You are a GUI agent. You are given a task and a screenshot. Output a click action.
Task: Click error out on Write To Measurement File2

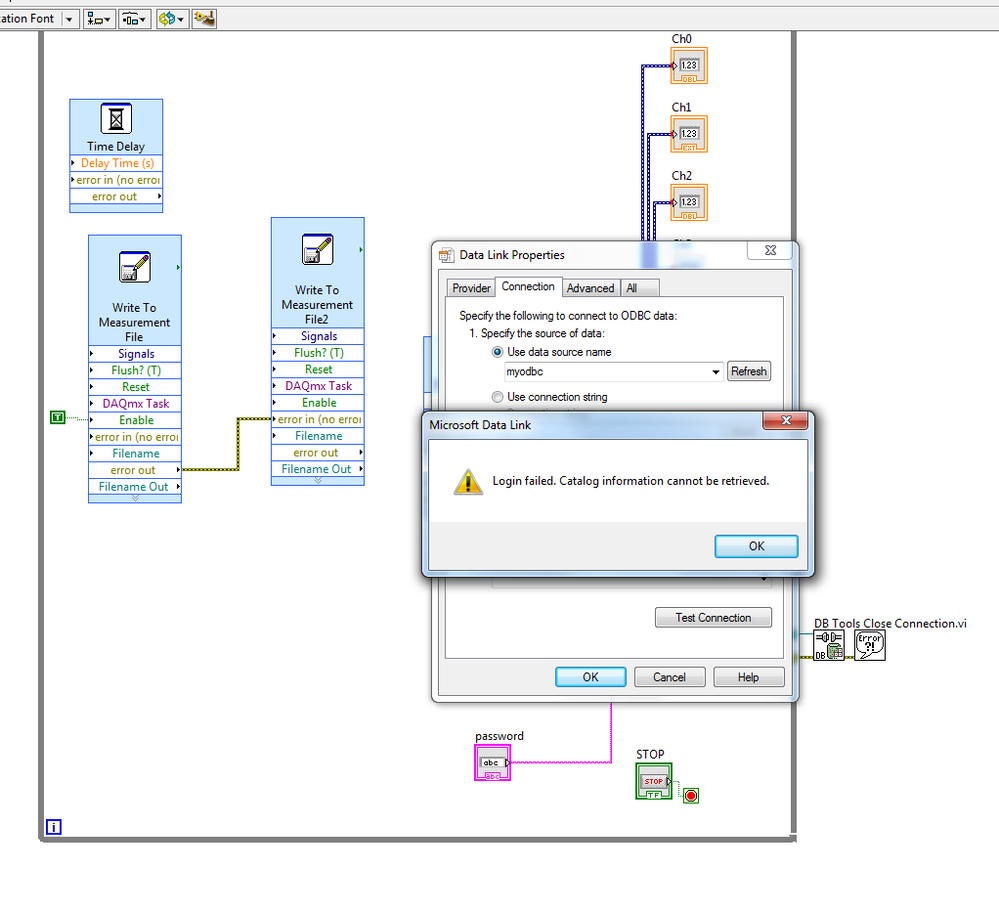pos(318,452)
